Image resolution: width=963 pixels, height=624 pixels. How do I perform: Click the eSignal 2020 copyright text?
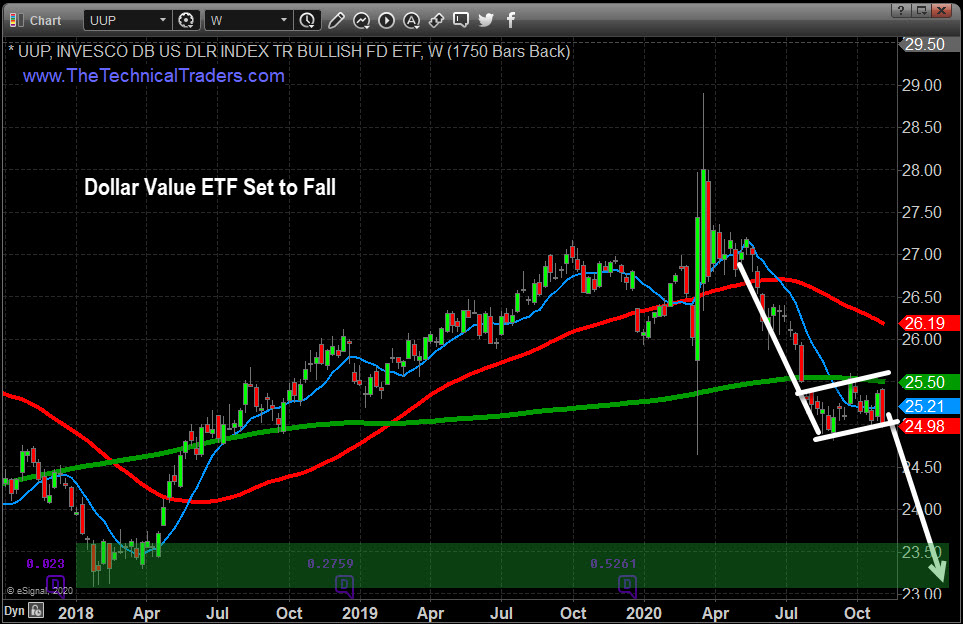coord(40,591)
